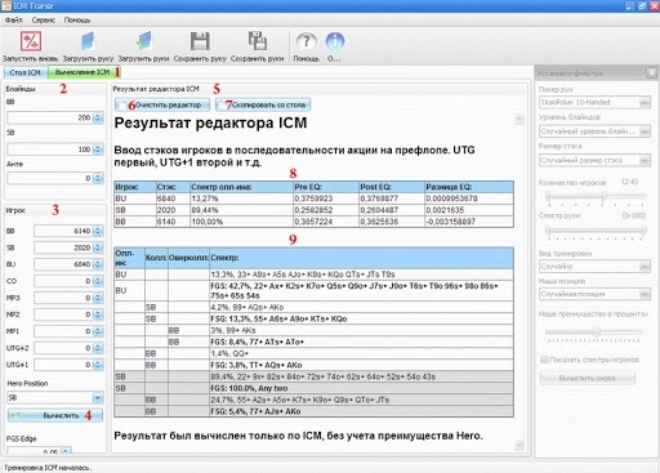Switch to the Стол ICM tab
Image resolution: width=660 pixels, height=473 pixels.
25,73
